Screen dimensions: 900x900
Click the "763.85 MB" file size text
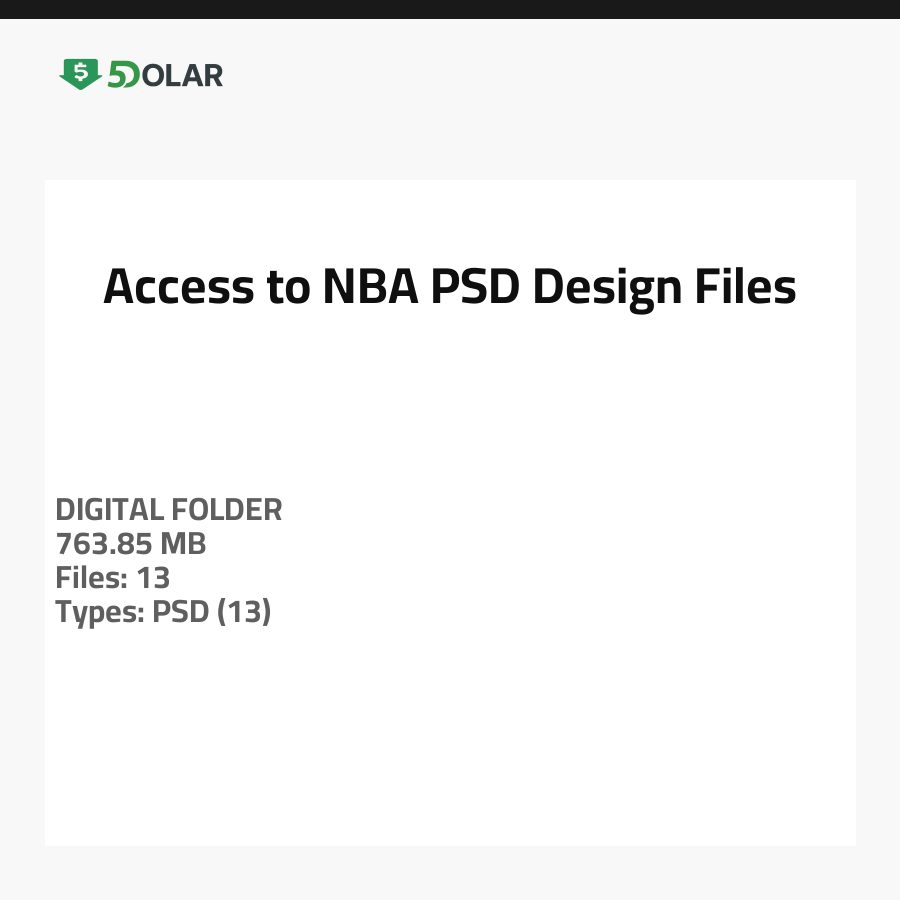click(x=131, y=544)
